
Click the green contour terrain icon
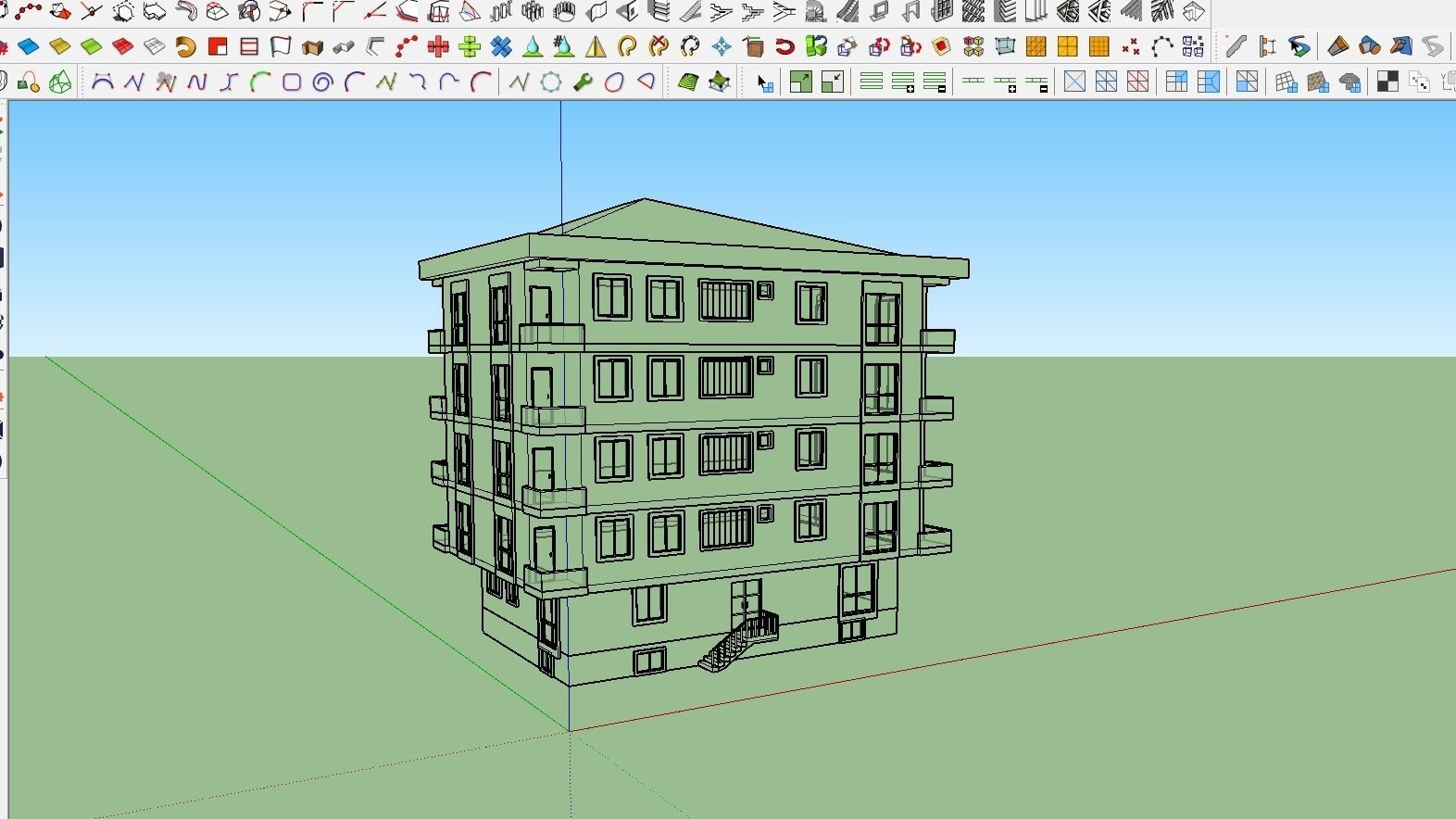[x=688, y=82]
